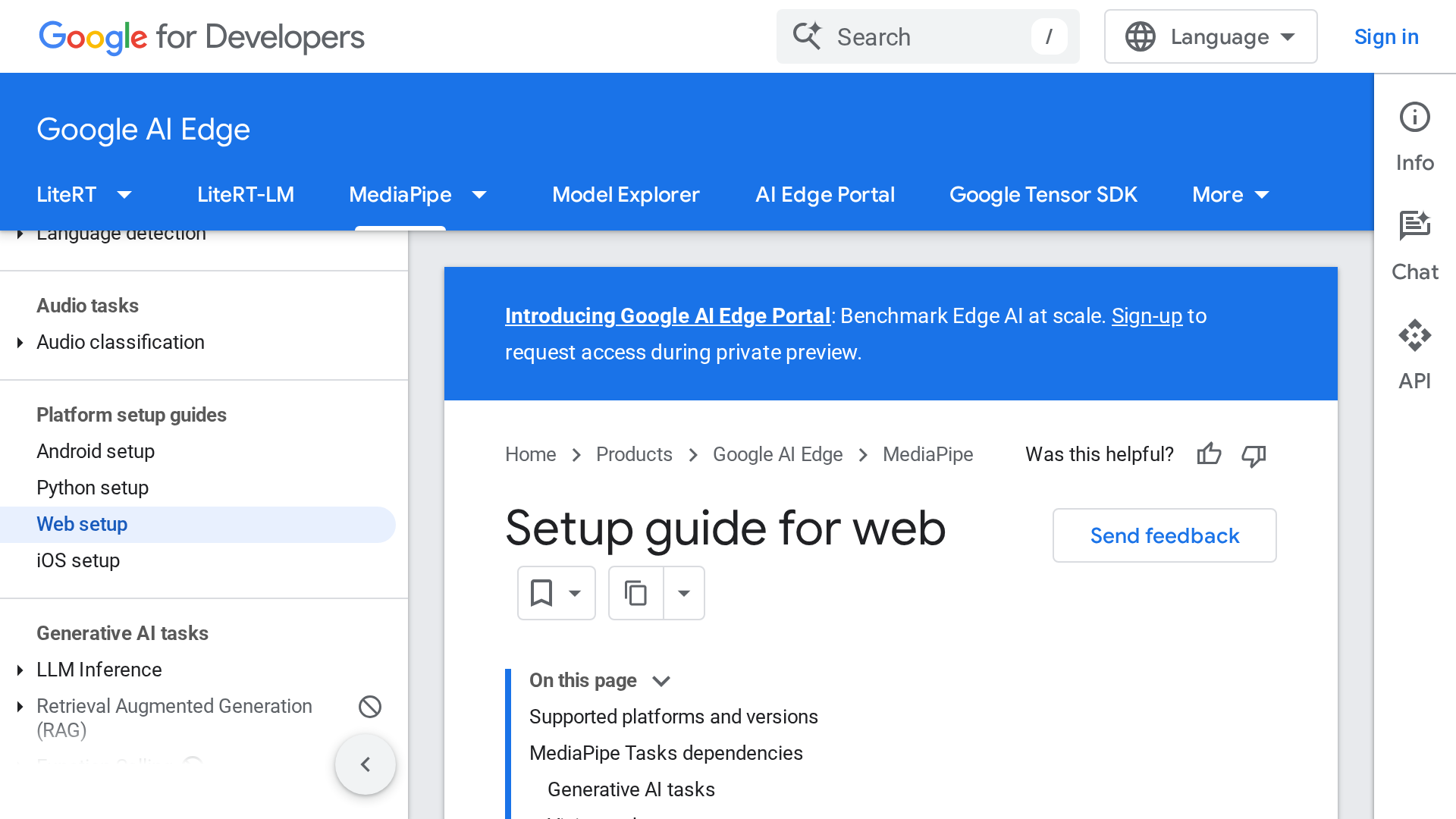Click the bookmark icon button
This screenshot has height=819, width=1456.
(556, 593)
